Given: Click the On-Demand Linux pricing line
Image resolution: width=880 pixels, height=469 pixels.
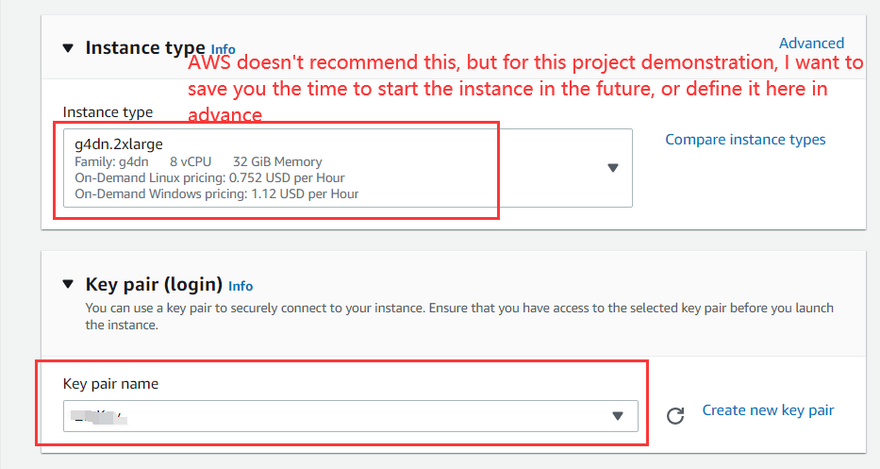Looking at the screenshot, I should 209,178.
